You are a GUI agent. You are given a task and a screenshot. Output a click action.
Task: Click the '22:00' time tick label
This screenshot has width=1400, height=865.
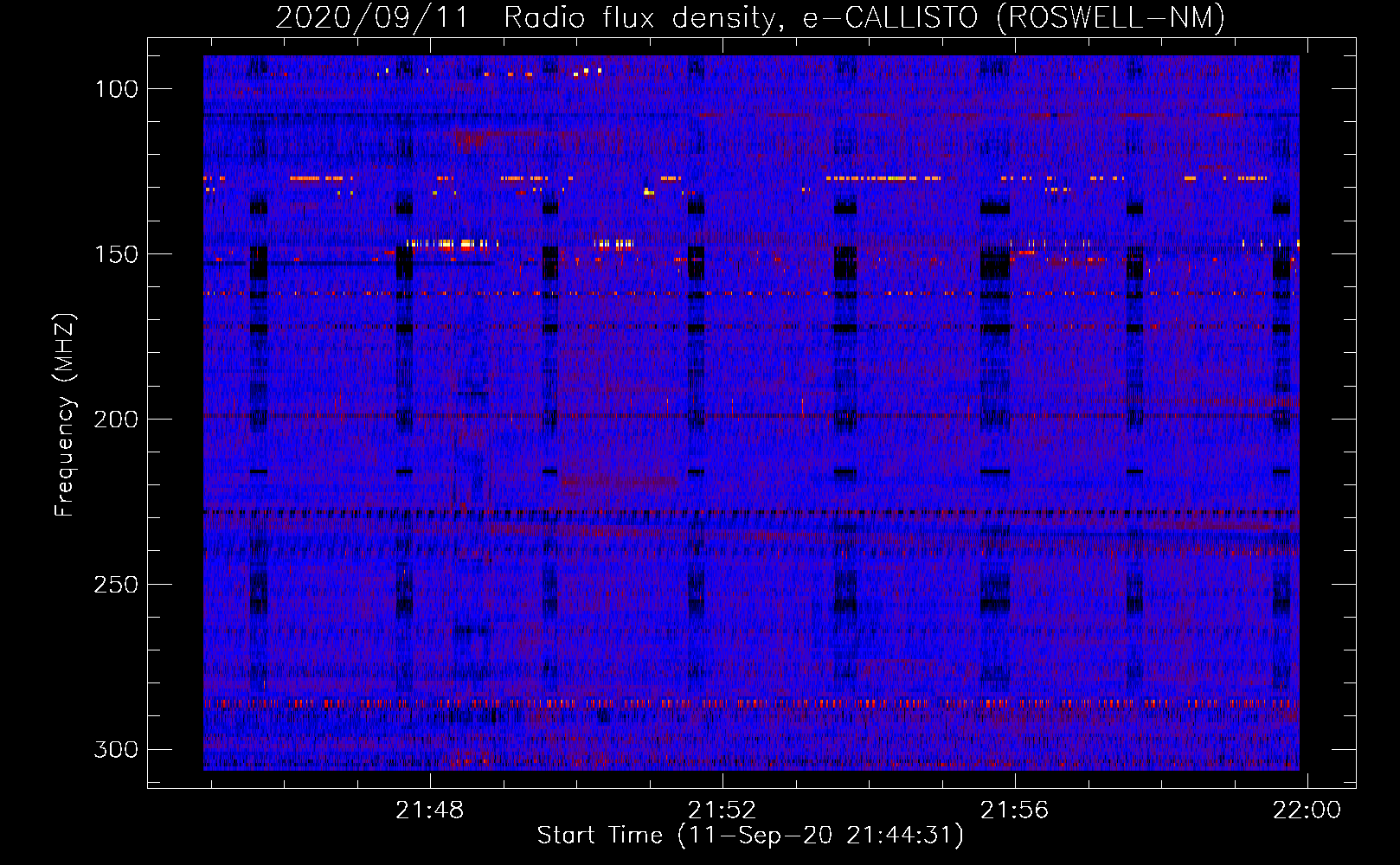[x=1307, y=811]
